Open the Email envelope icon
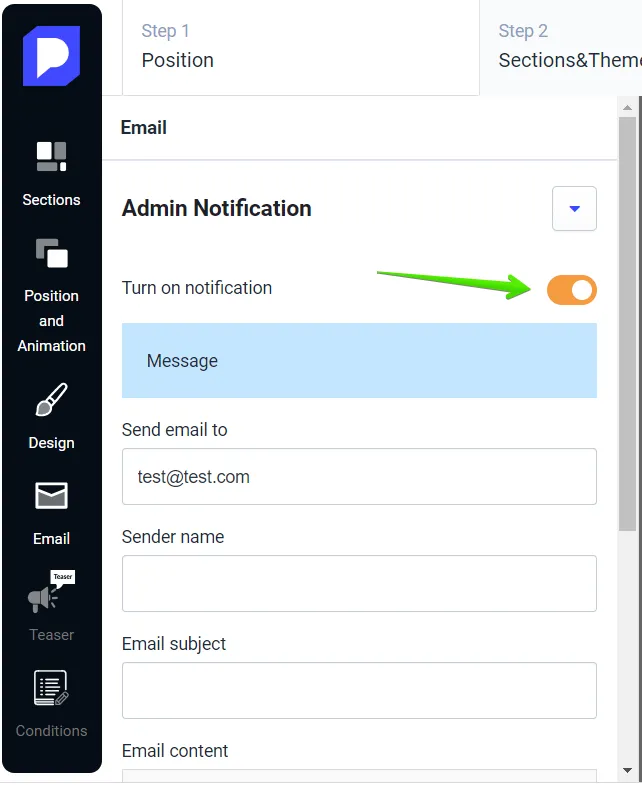Viewport: 642px width, 785px height. (52, 496)
